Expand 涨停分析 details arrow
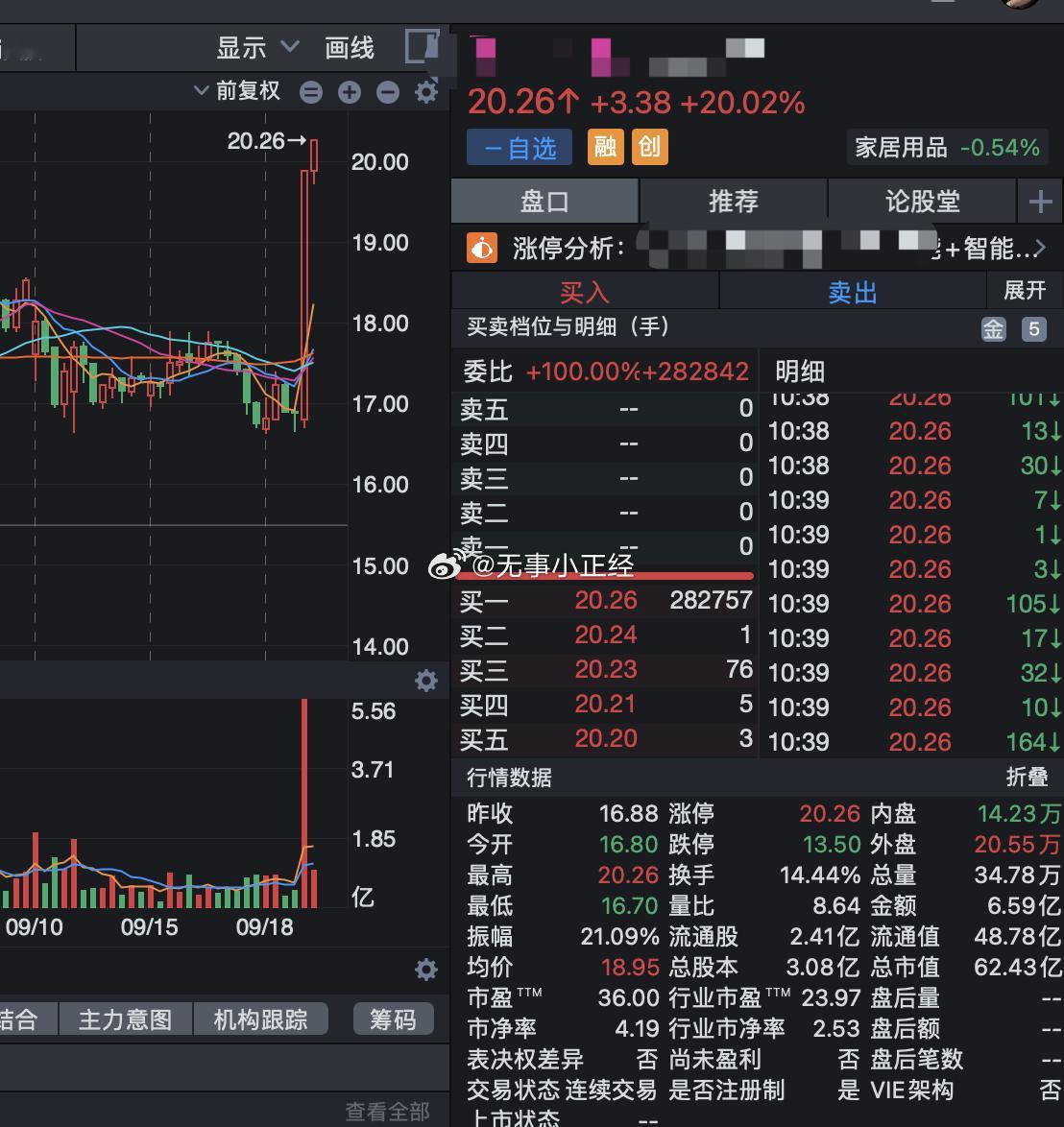This screenshot has height=1127, width=1064. 1040,249
